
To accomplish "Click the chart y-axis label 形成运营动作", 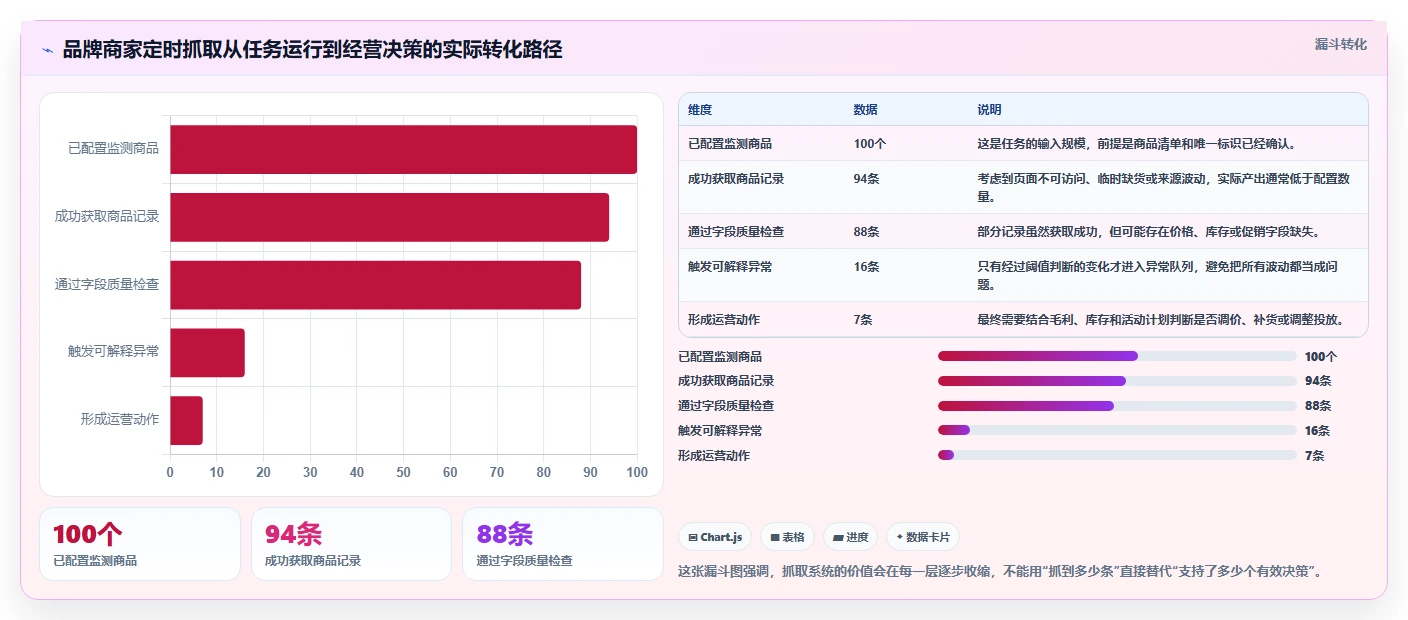I will 119,420.
